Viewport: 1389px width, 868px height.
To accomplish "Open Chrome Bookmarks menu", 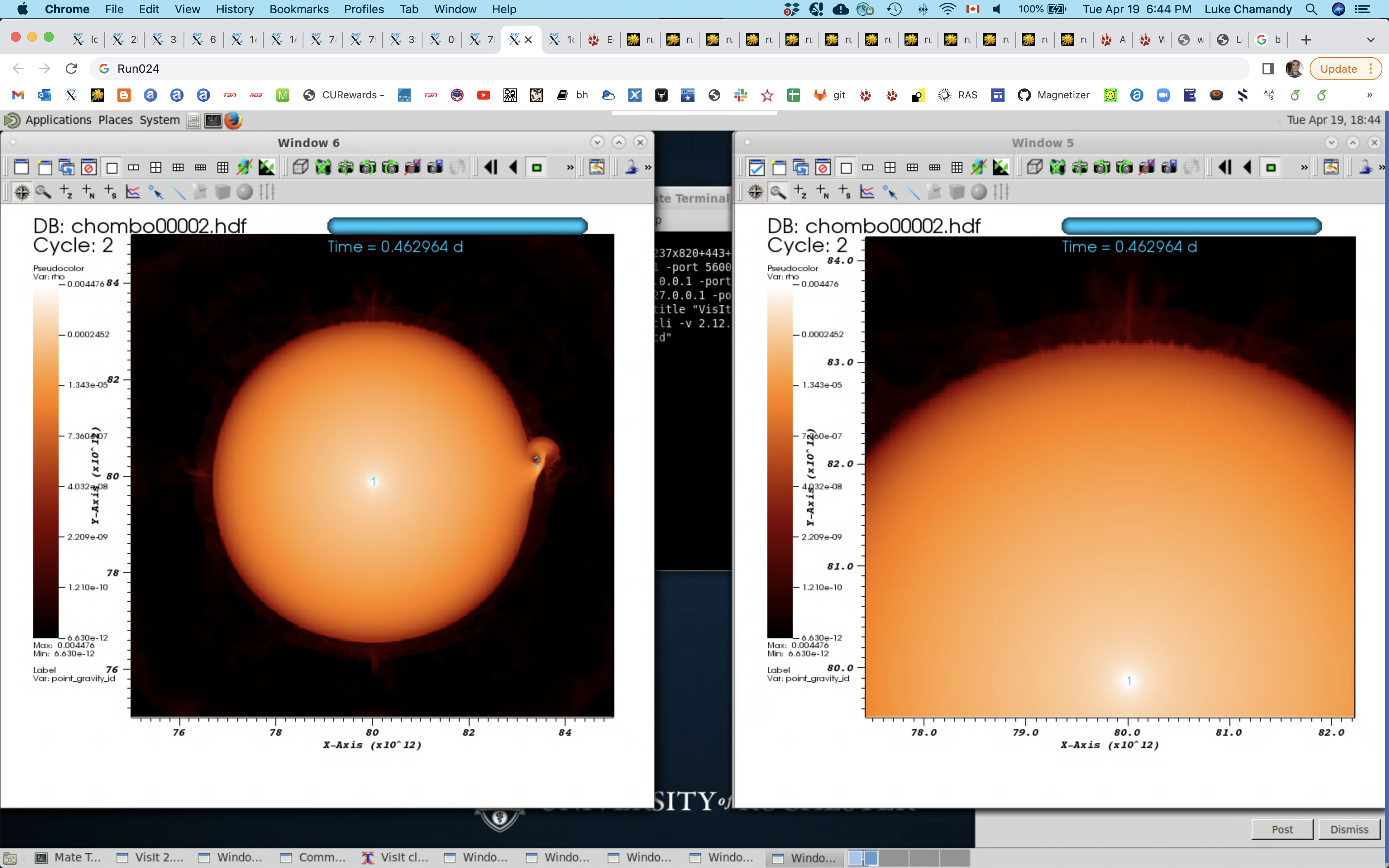I will 299,9.
